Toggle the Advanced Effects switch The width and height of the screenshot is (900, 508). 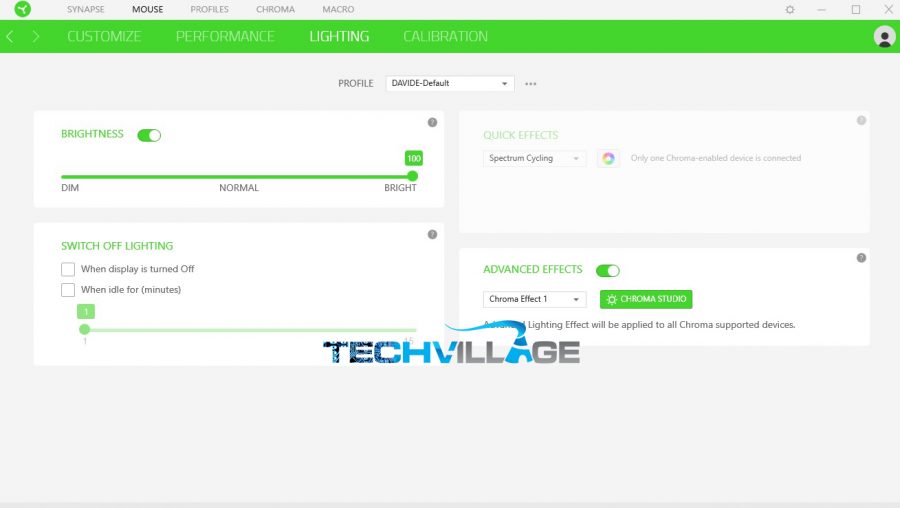coord(608,270)
